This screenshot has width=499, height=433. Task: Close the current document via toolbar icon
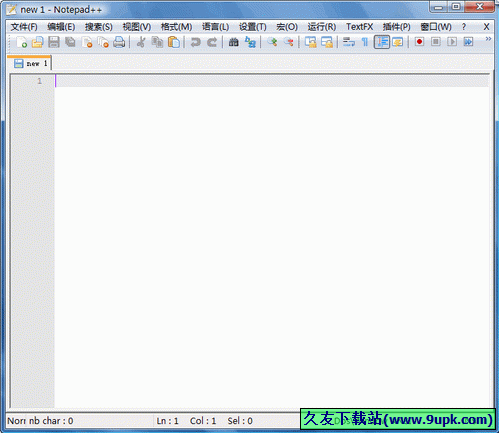pyautogui.click(x=87, y=42)
